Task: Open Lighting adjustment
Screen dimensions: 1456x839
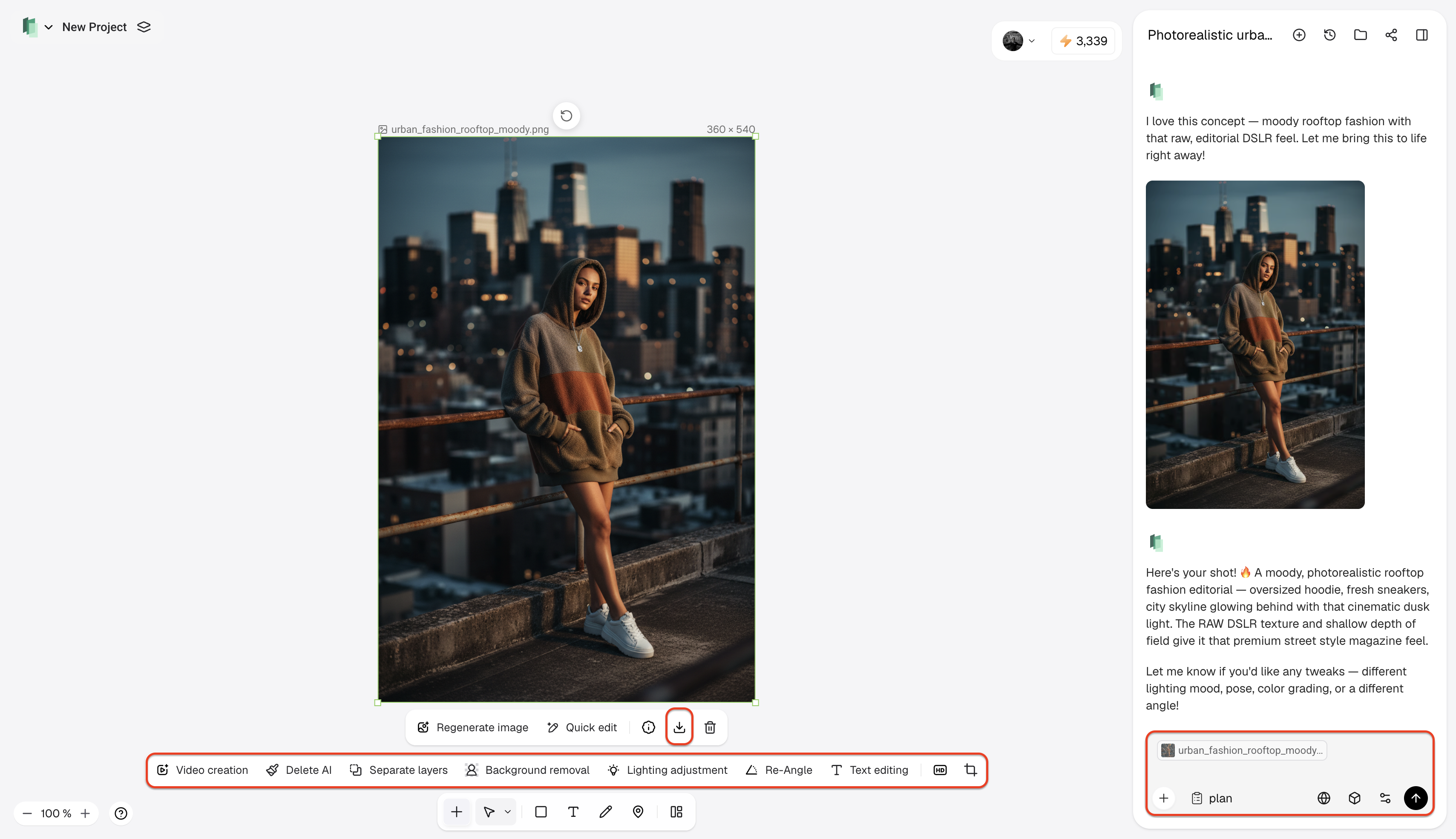Action: (x=667, y=770)
